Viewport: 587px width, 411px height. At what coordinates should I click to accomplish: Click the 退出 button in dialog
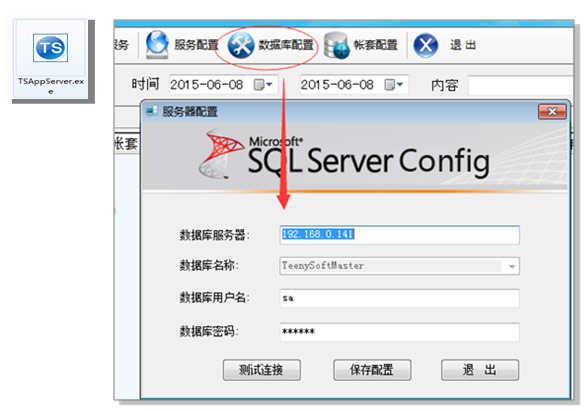click(x=480, y=370)
